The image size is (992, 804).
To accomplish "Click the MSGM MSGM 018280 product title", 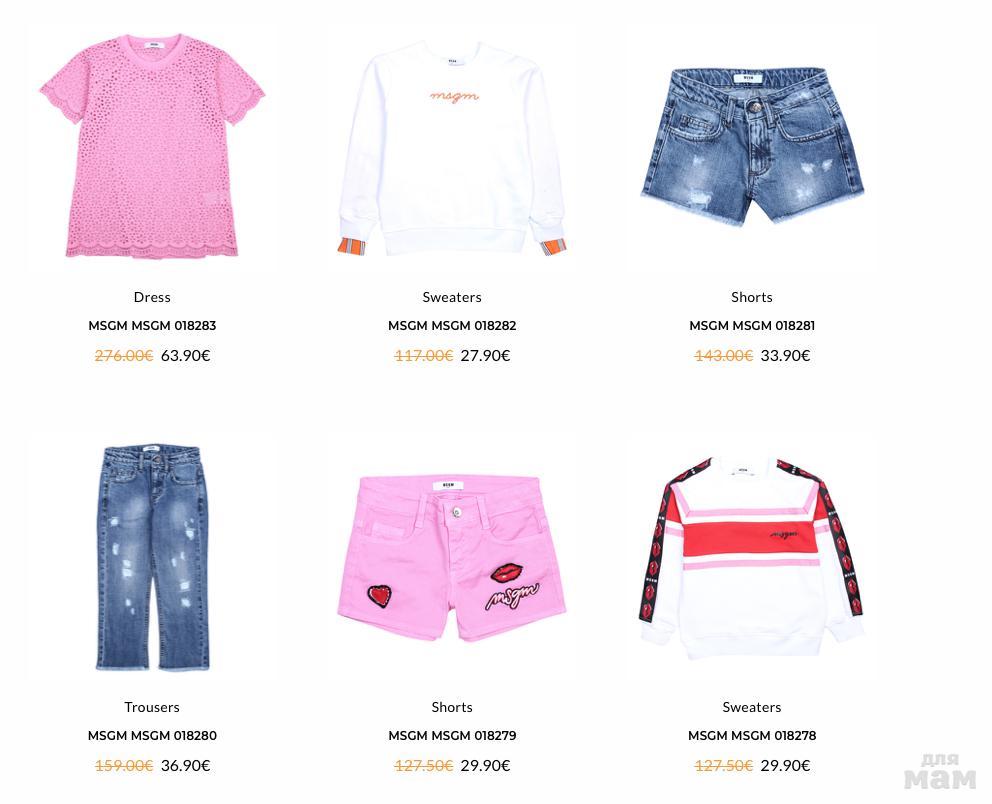I will coord(152,736).
